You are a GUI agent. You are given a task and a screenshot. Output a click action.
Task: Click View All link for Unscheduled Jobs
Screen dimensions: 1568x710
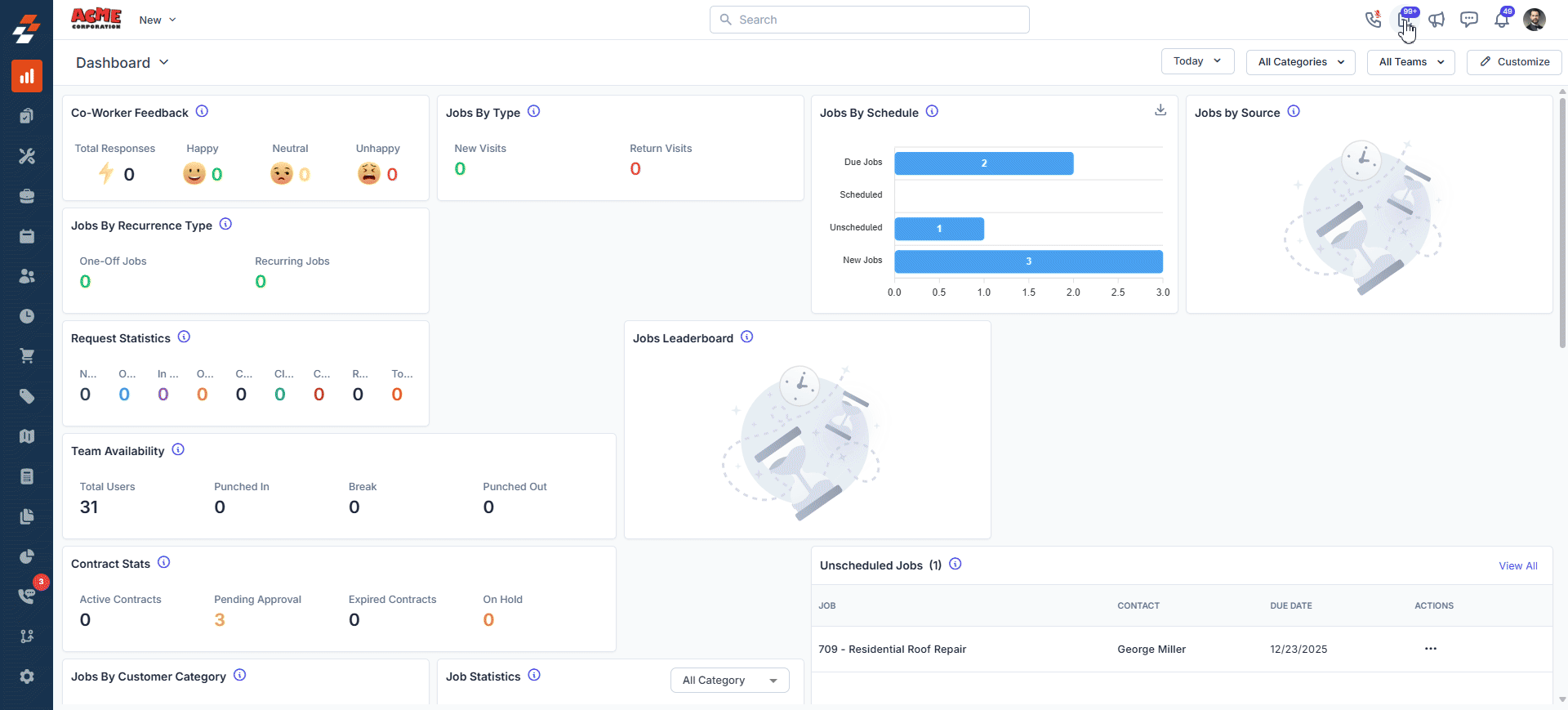(1518, 566)
